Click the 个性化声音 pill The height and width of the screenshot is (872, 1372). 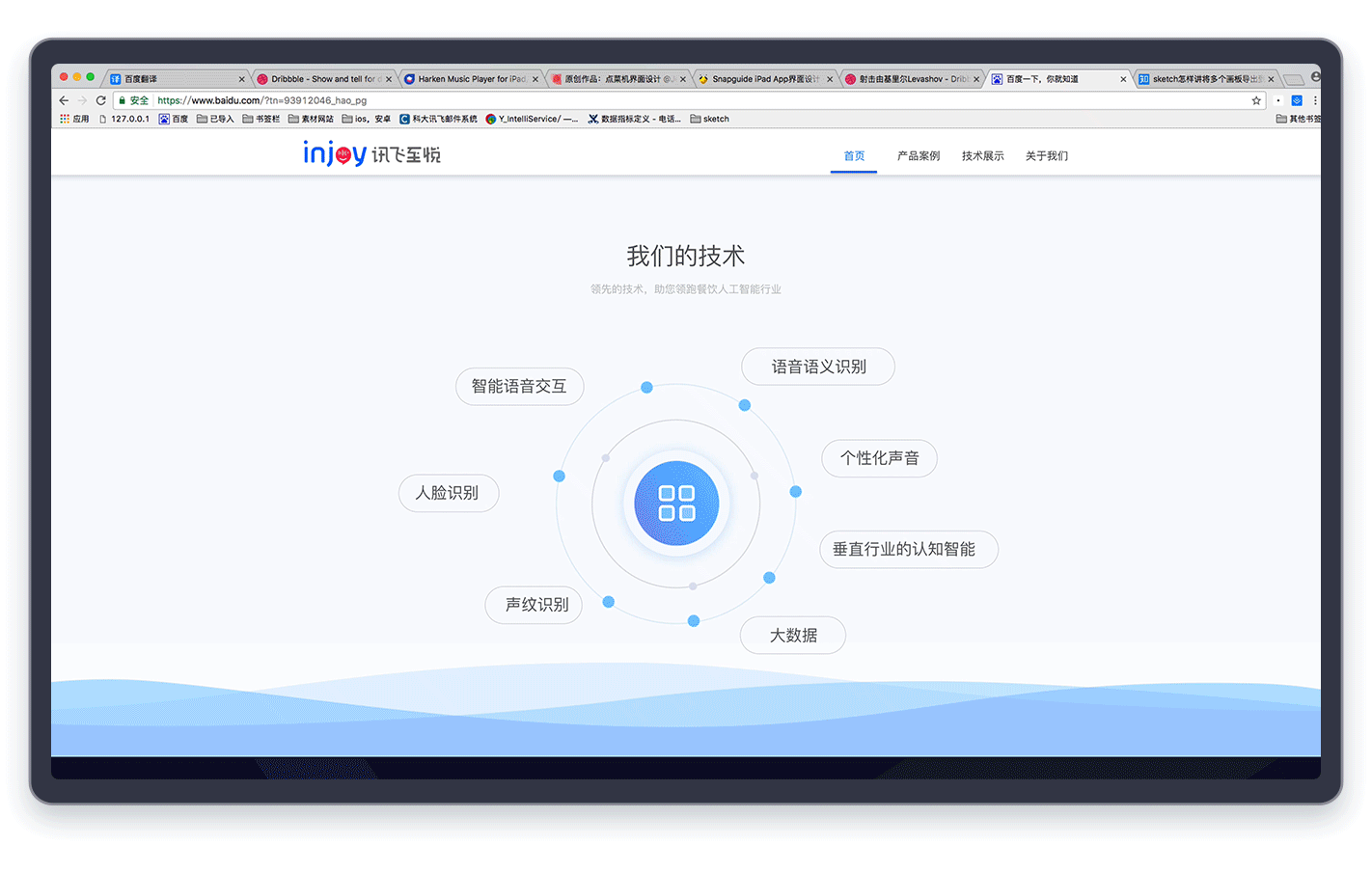[x=879, y=458]
